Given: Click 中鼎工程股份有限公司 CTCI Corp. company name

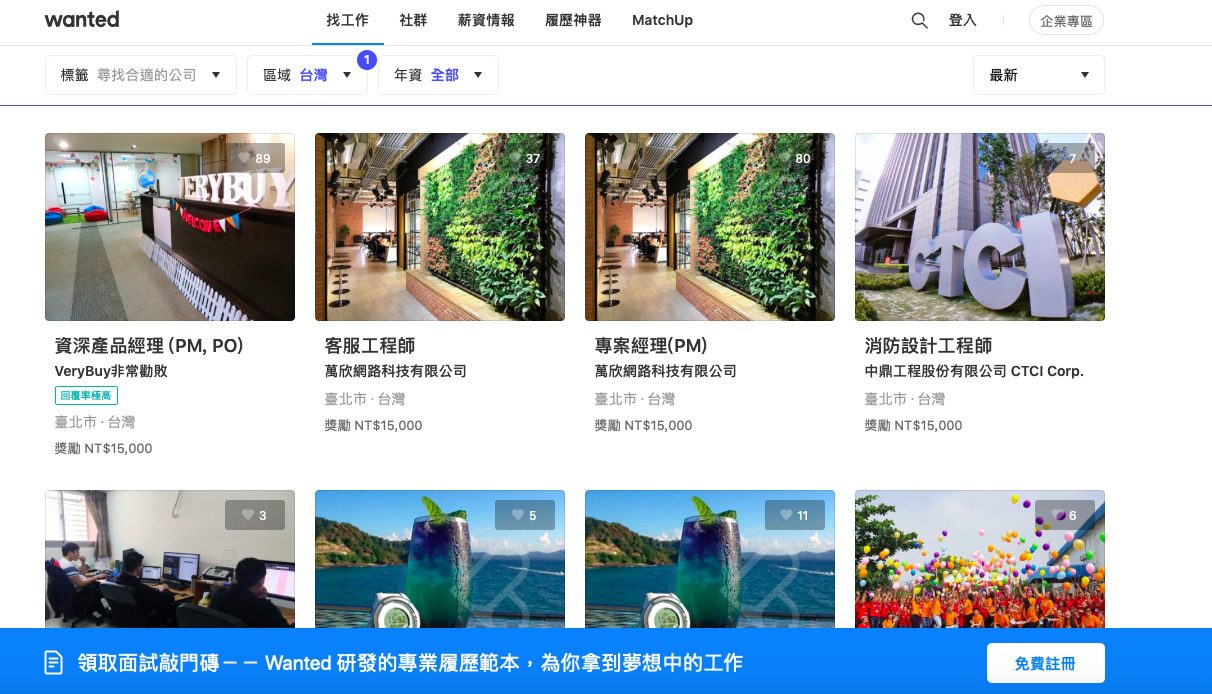Looking at the screenshot, I should point(974,371).
